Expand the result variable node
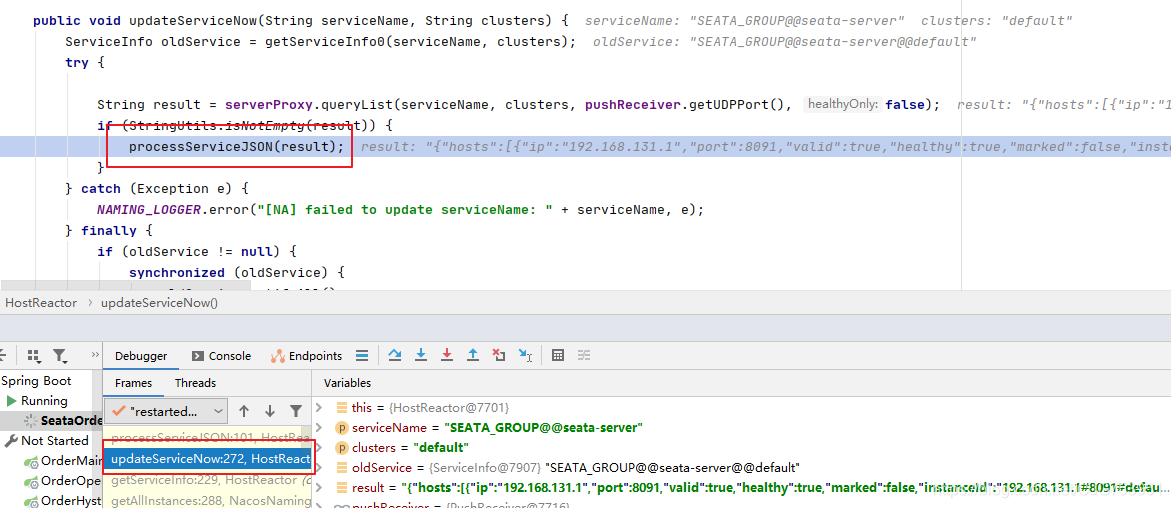The image size is (1171, 508). pos(320,488)
